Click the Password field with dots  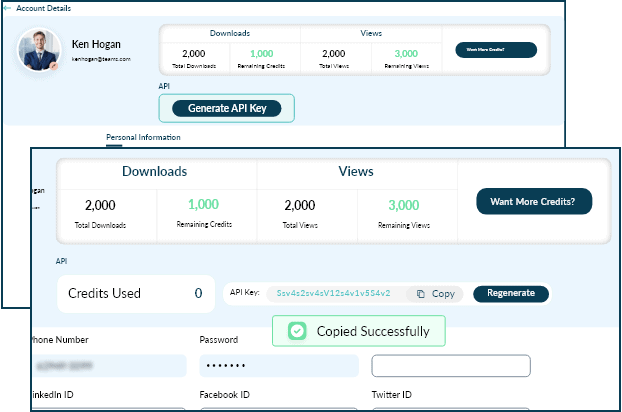[279, 366]
